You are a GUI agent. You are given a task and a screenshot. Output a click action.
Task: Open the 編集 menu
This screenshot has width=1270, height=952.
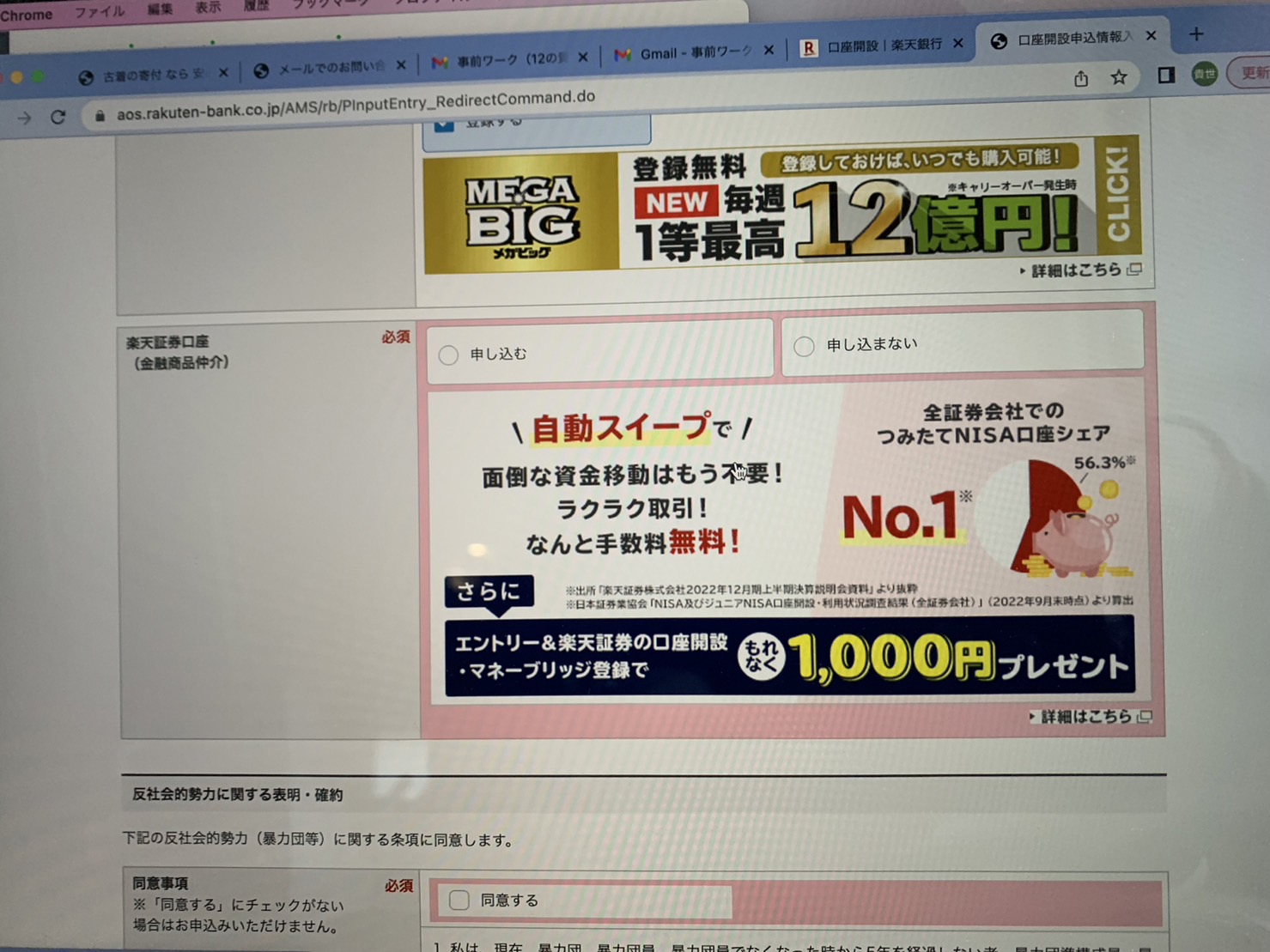(x=160, y=9)
